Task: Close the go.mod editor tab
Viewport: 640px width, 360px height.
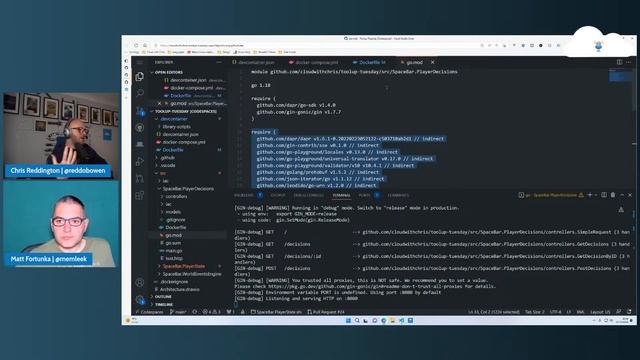Action: pyautogui.click(x=433, y=62)
